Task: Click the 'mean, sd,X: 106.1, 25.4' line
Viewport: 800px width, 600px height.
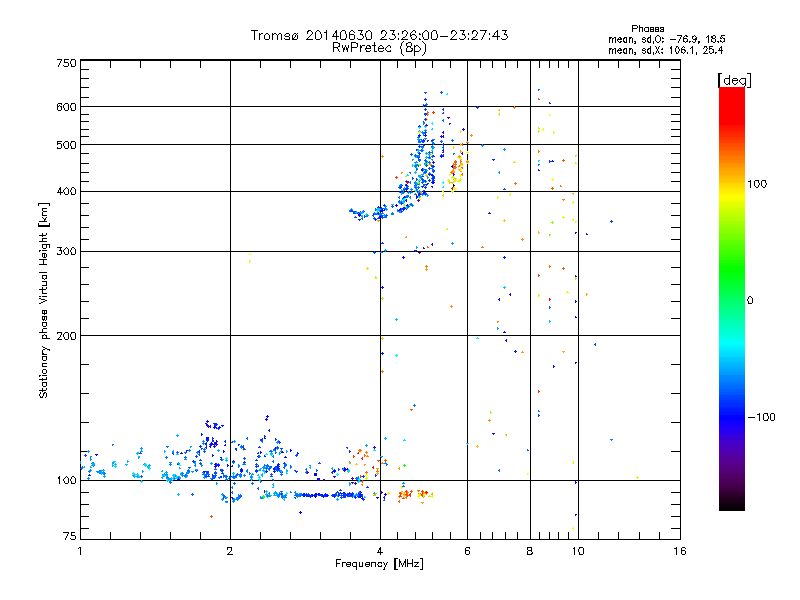Action: click(x=665, y=50)
